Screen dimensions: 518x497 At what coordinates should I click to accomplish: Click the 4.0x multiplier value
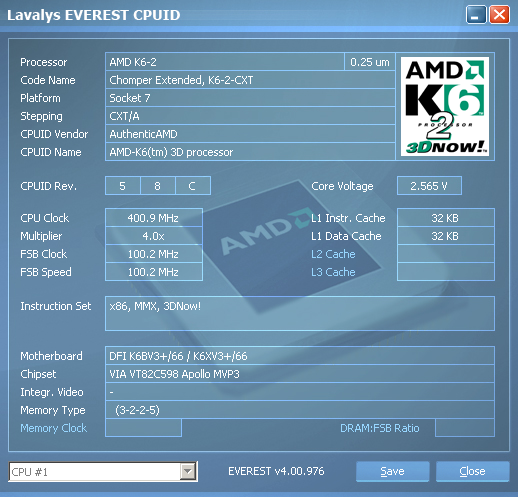click(x=154, y=236)
